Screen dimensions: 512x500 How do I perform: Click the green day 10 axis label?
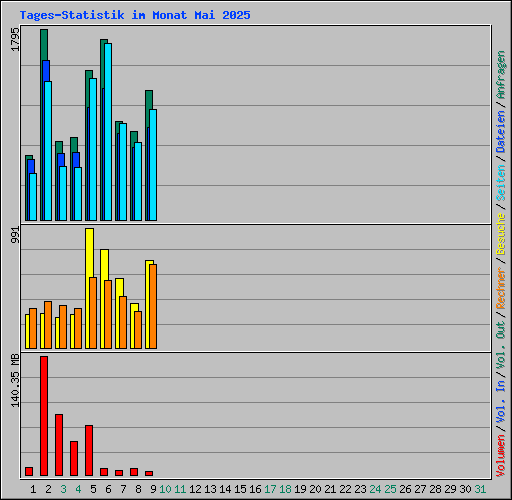click(x=165, y=489)
